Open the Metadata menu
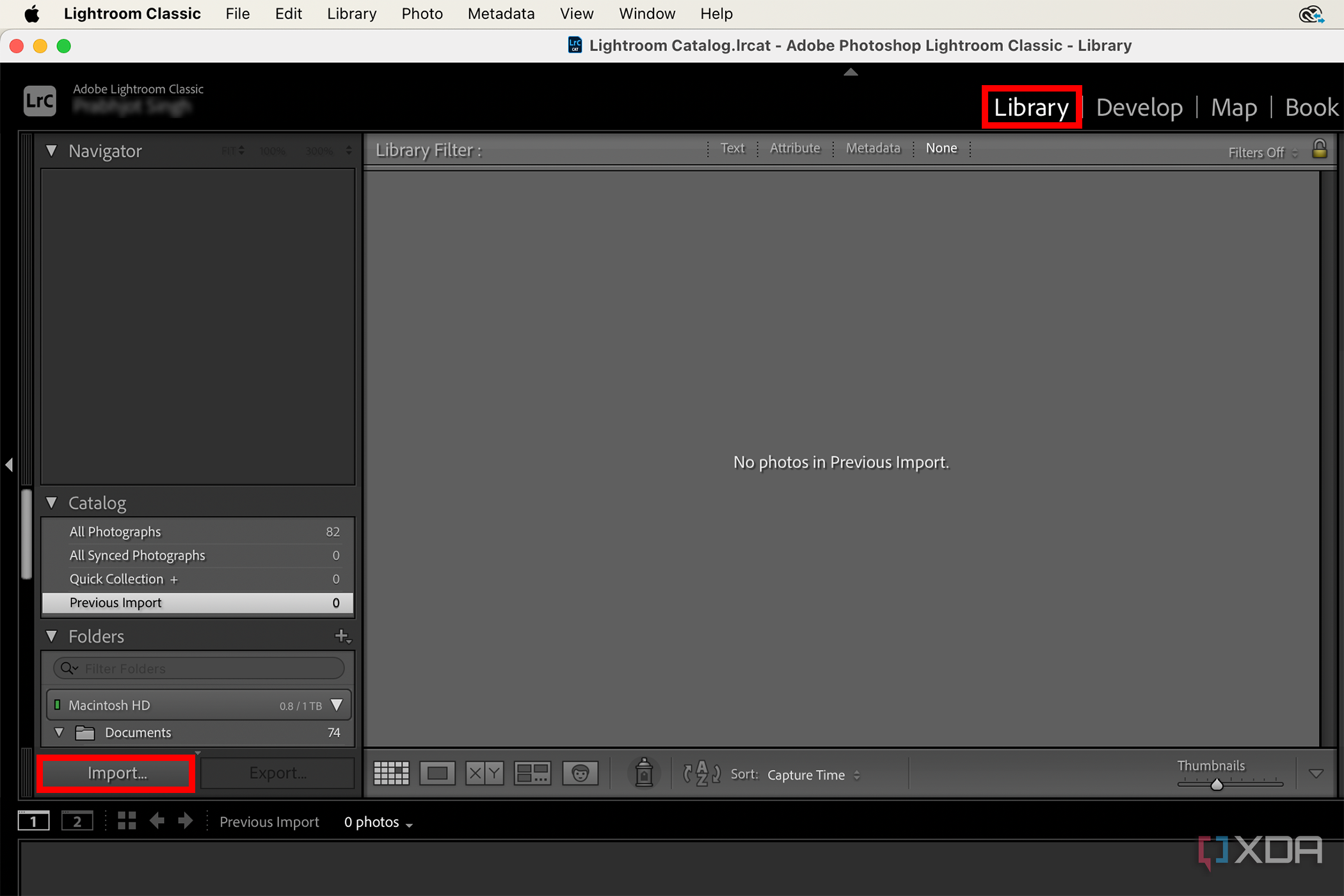Viewport: 1344px width, 896px height. (501, 13)
